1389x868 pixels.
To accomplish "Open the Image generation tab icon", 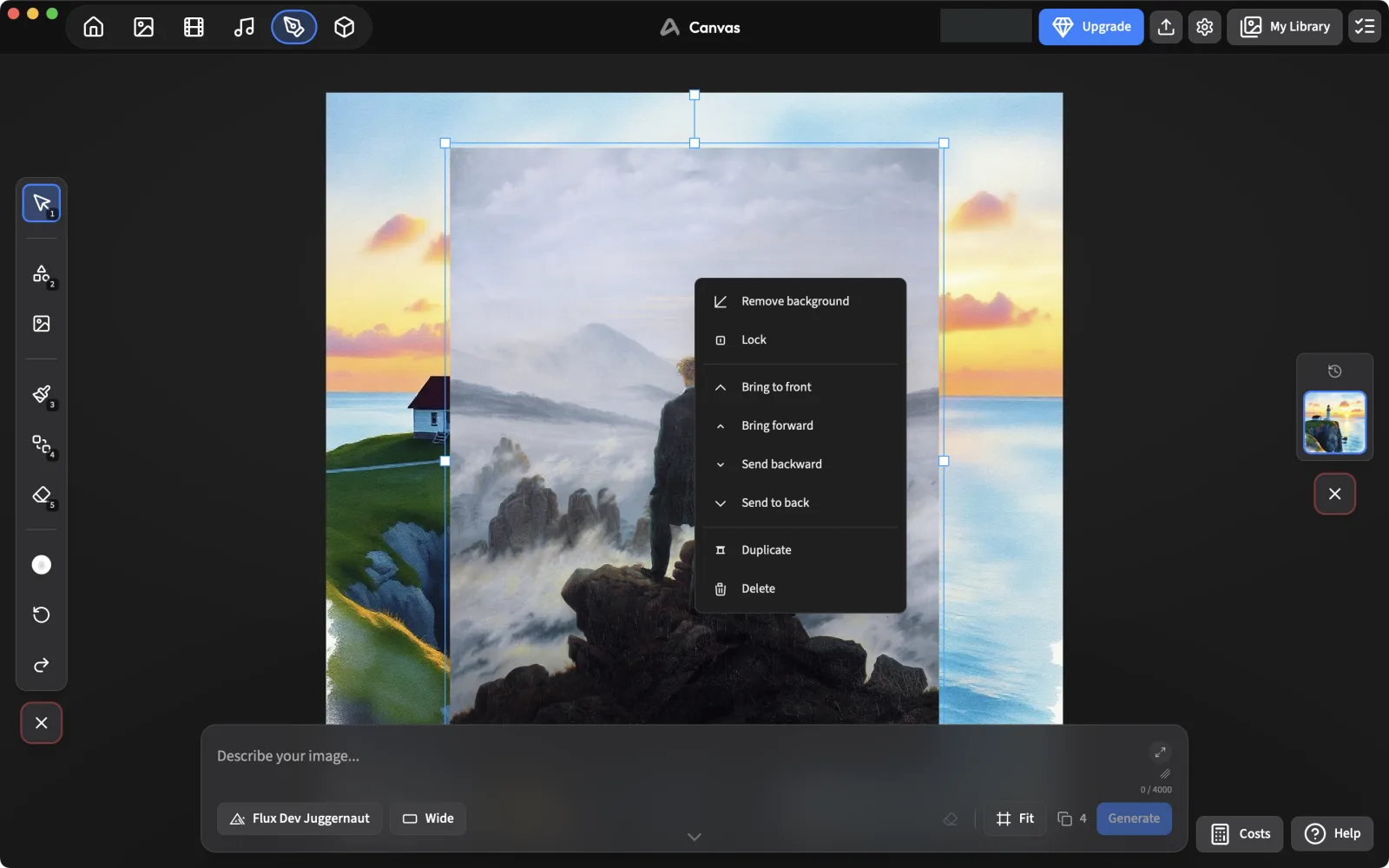I will 144,27.
